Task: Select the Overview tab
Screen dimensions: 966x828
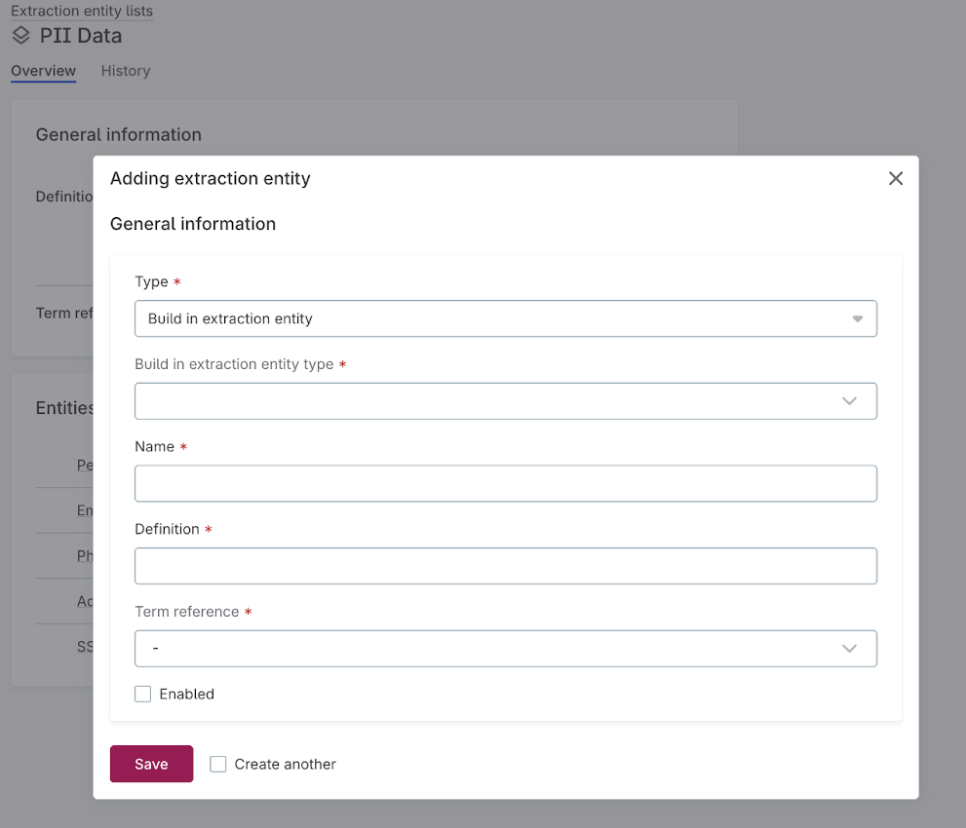Action: (x=43, y=71)
